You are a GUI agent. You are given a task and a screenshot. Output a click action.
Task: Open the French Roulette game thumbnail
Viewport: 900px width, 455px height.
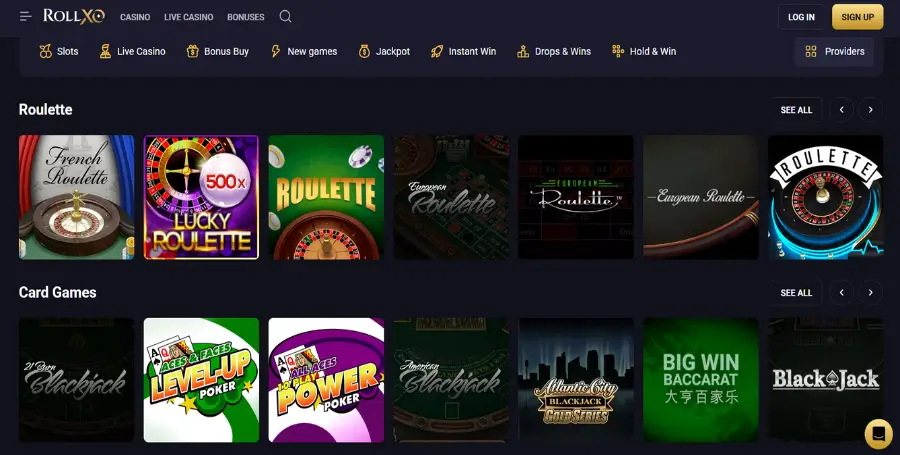(76, 197)
